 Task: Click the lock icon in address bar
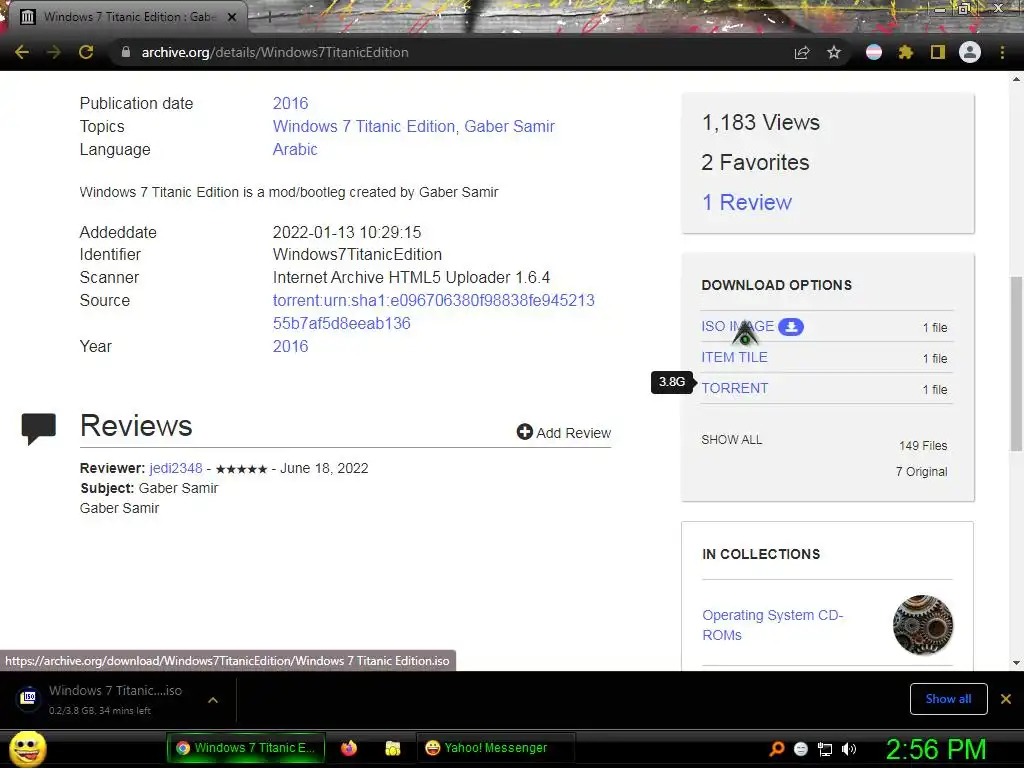pos(125,52)
